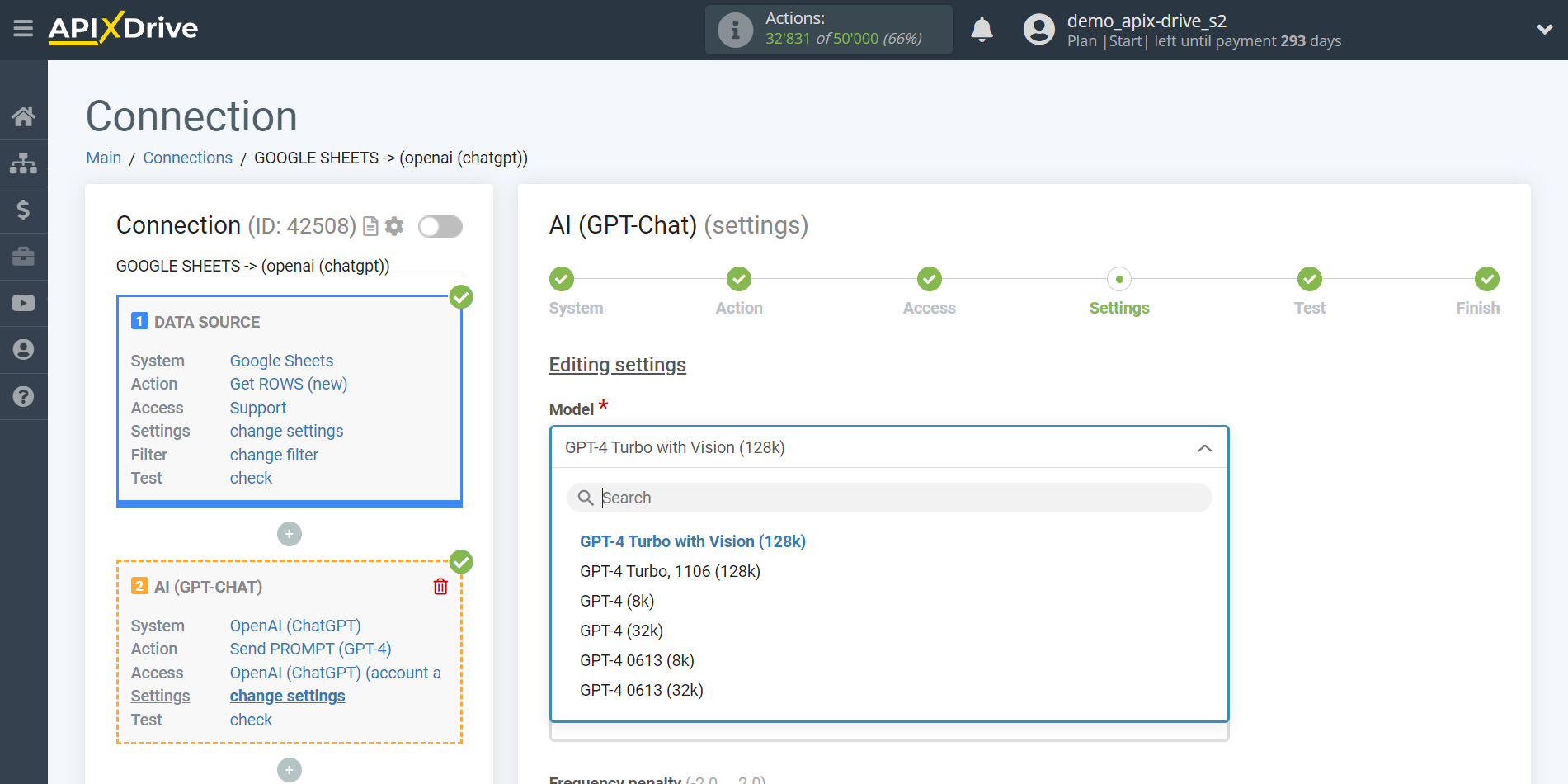Image resolution: width=1568 pixels, height=784 pixels.
Task: Select GPT-4 Turbo, 1106 (128k)
Action: click(x=670, y=571)
